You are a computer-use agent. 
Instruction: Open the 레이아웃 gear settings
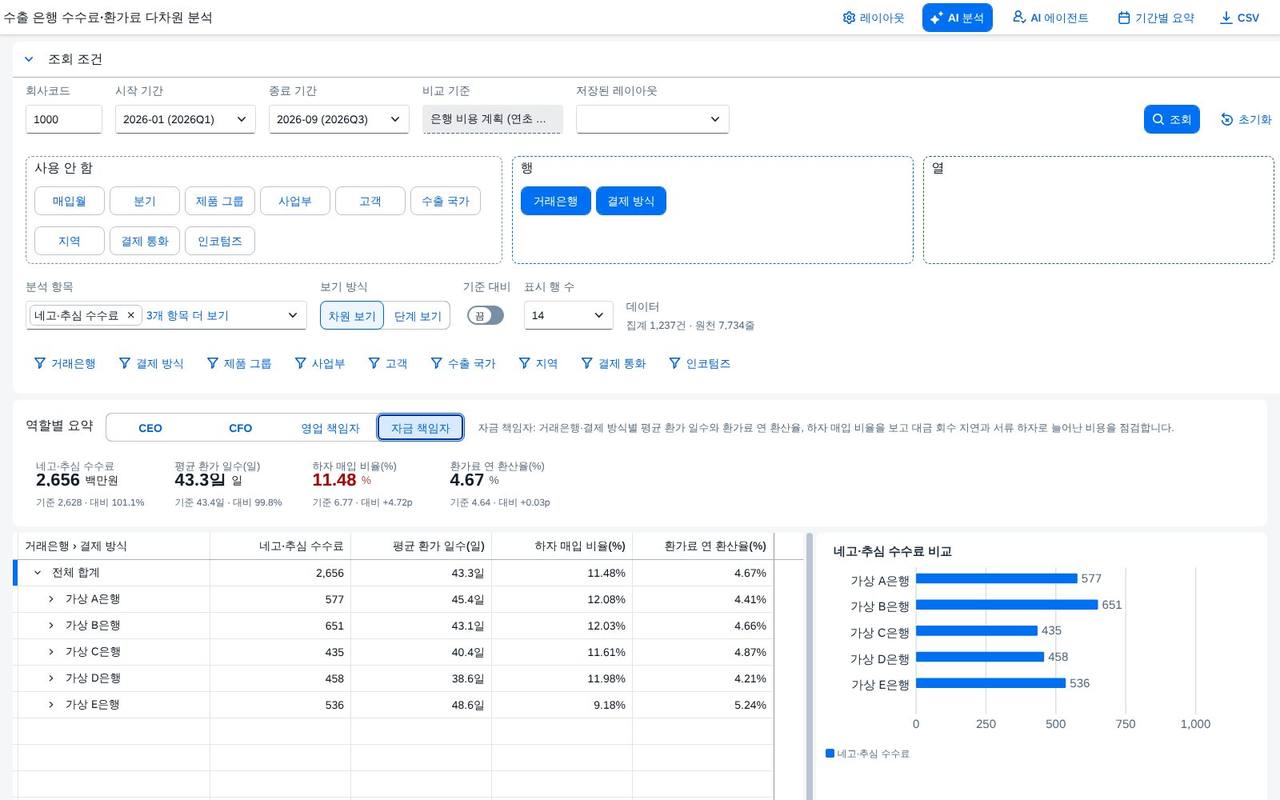coord(873,18)
